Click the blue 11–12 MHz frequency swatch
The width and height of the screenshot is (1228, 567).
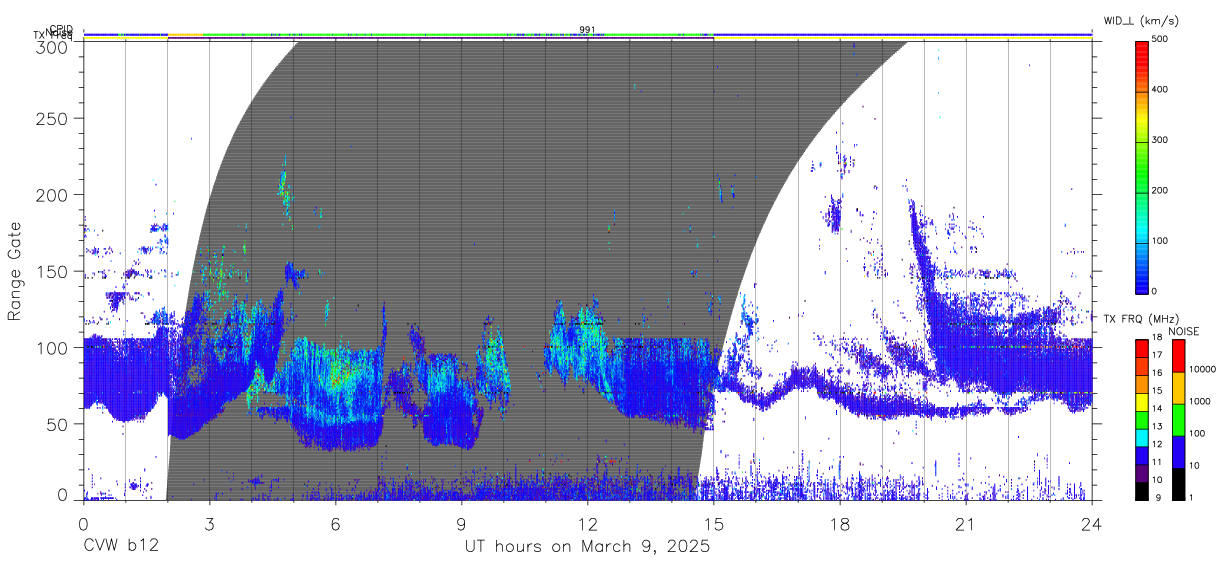pyautogui.click(x=1142, y=456)
